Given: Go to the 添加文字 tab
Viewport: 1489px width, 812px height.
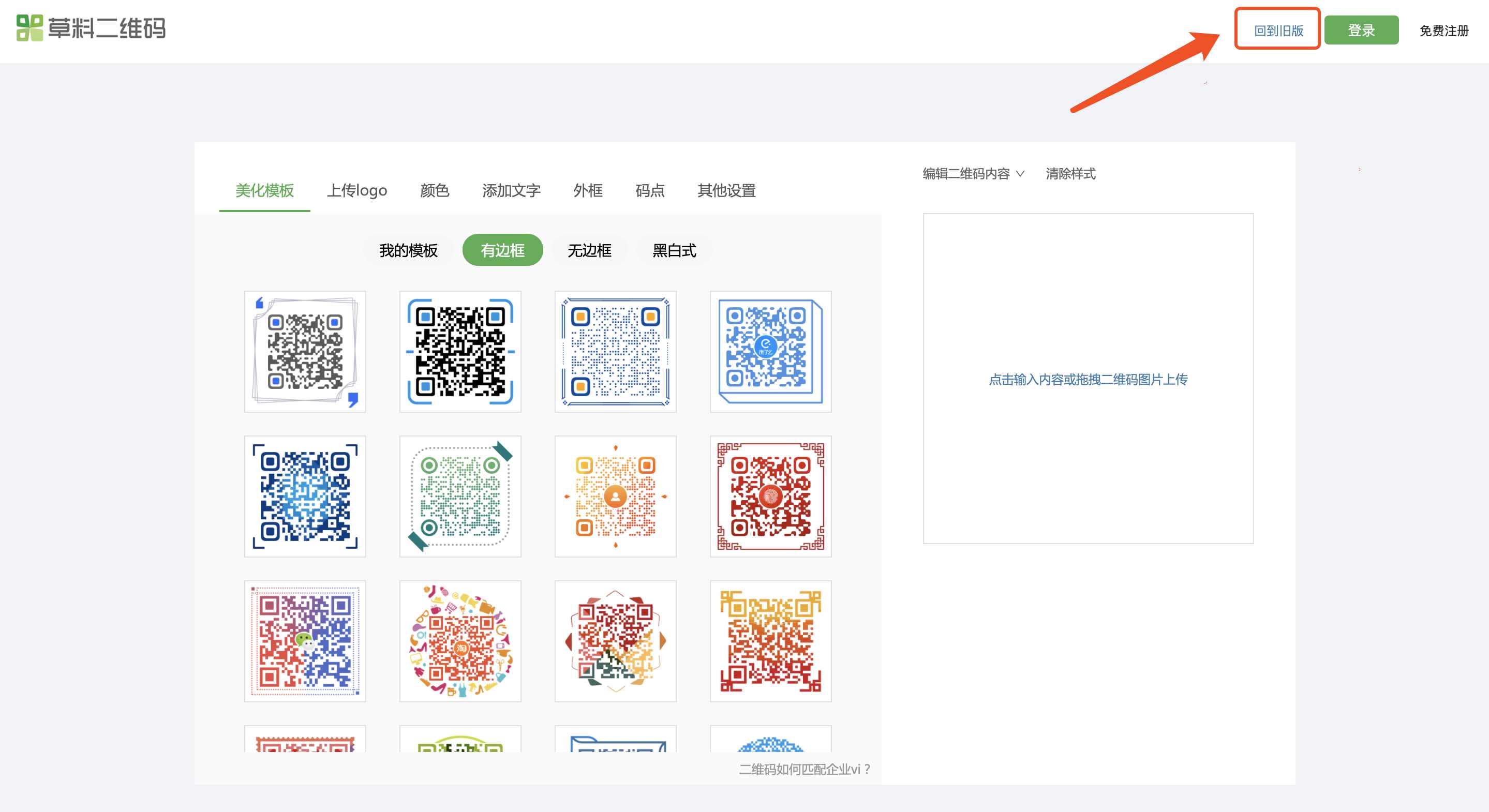Looking at the screenshot, I should [512, 190].
